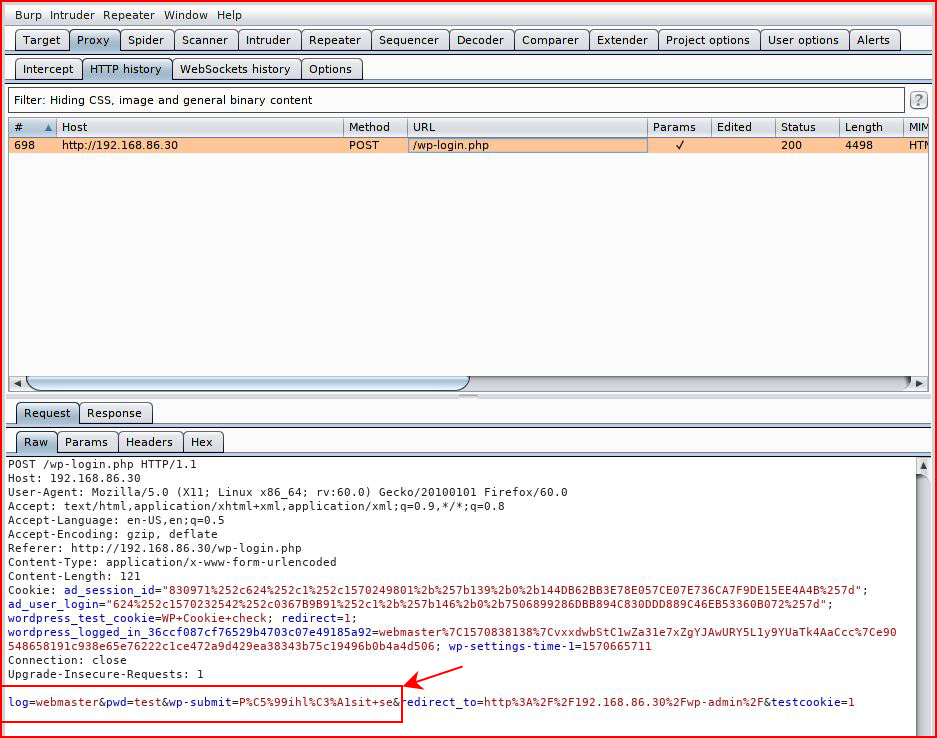The height and width of the screenshot is (738, 937).
Task: Select history row number 698
Action: pyautogui.click(x=468, y=145)
